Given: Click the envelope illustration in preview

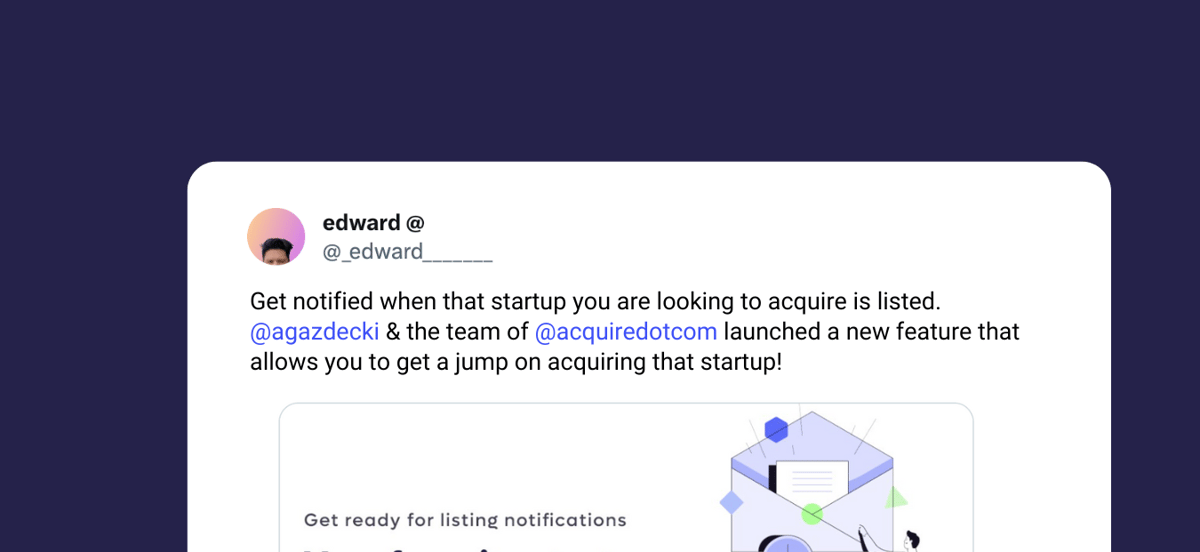Looking at the screenshot, I should 811,482.
